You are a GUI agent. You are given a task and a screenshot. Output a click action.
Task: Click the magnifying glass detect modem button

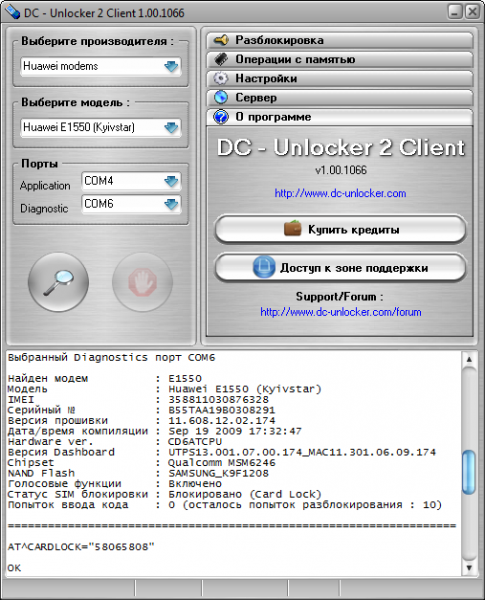pyautogui.click(x=58, y=282)
